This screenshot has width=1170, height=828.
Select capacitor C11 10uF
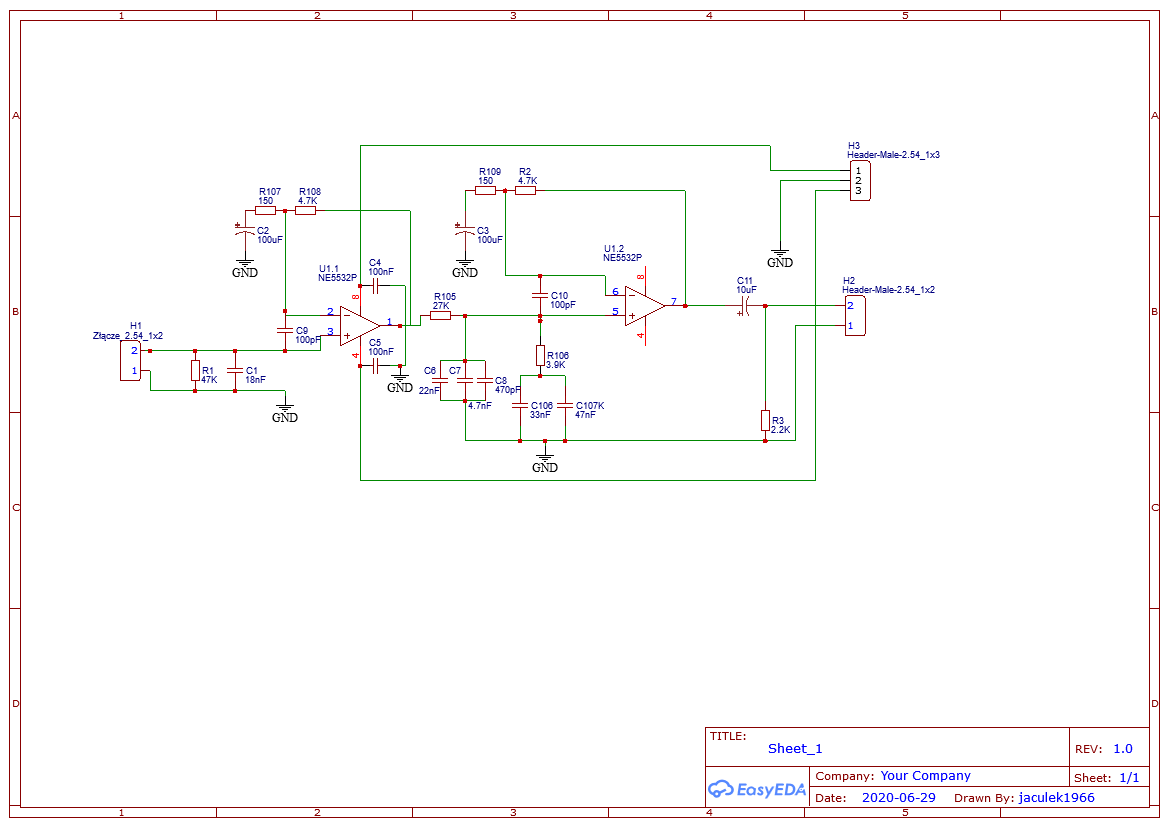(745, 306)
